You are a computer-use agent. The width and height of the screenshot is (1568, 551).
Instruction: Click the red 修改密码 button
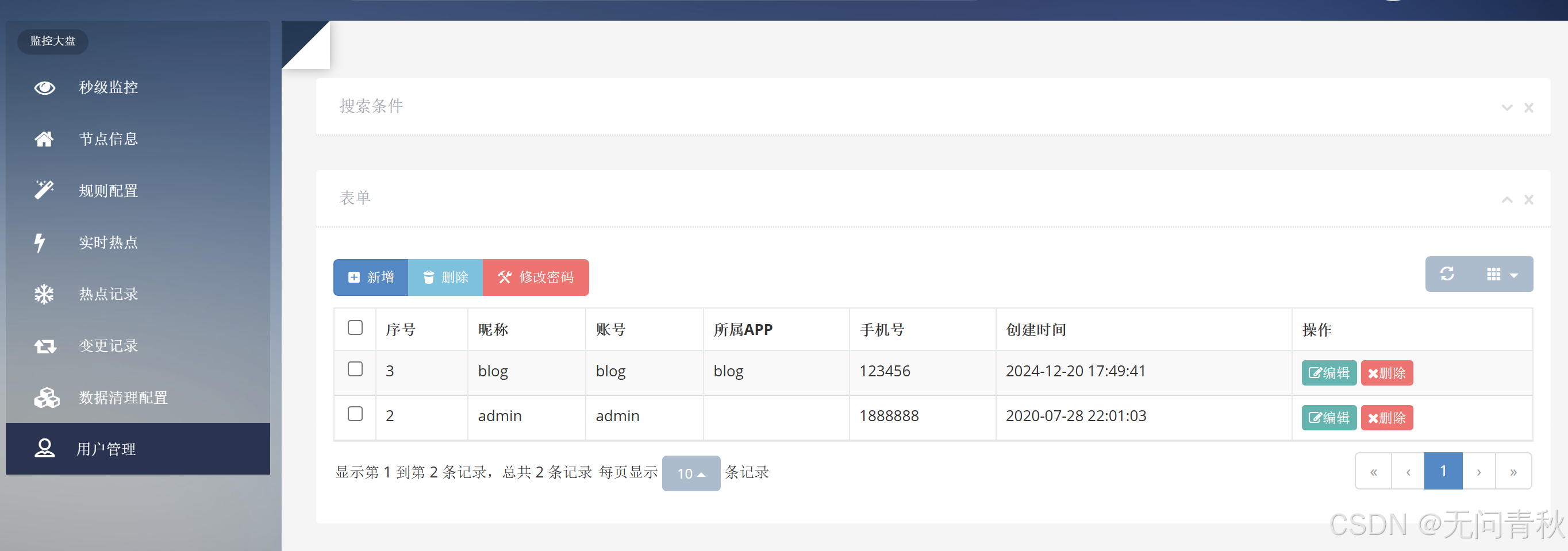coord(536,278)
